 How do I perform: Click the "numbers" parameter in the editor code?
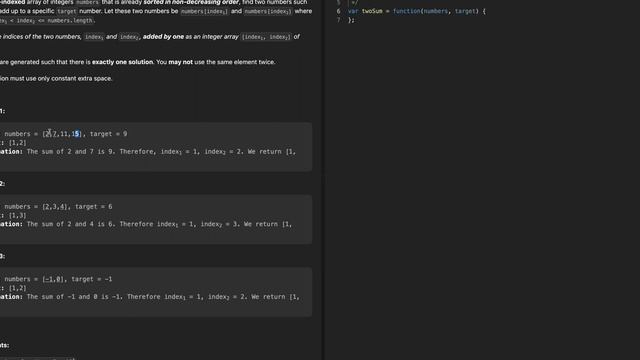pyautogui.click(x=436, y=11)
